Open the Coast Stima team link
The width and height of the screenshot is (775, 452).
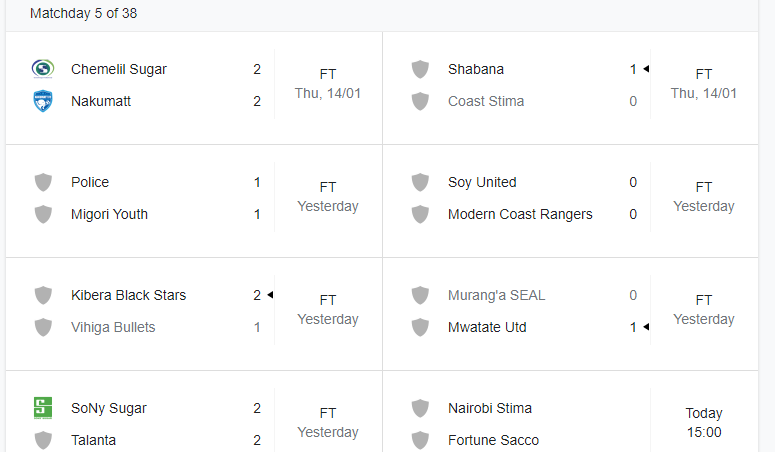point(486,101)
